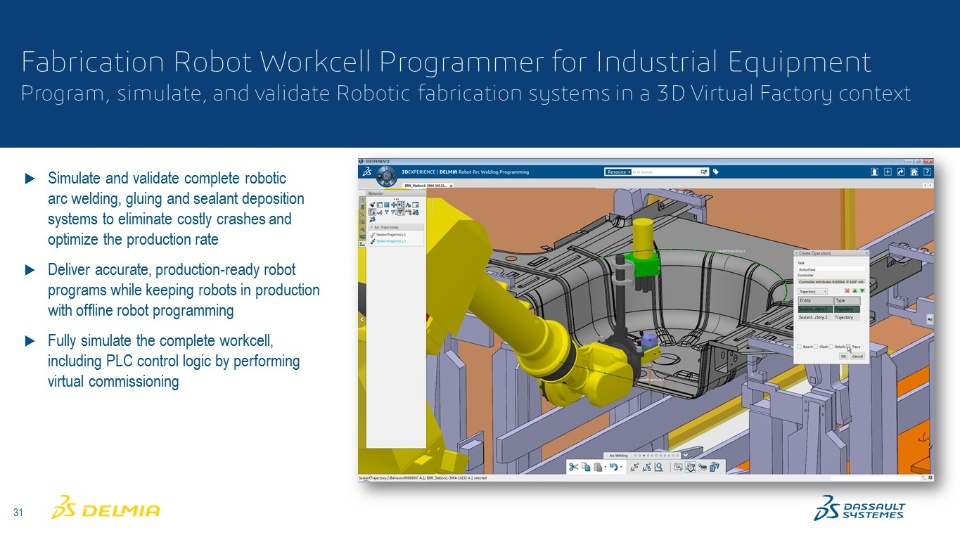The image size is (960, 540).
Task: Click the DELMIA logo on the slide
Action: coord(105,508)
